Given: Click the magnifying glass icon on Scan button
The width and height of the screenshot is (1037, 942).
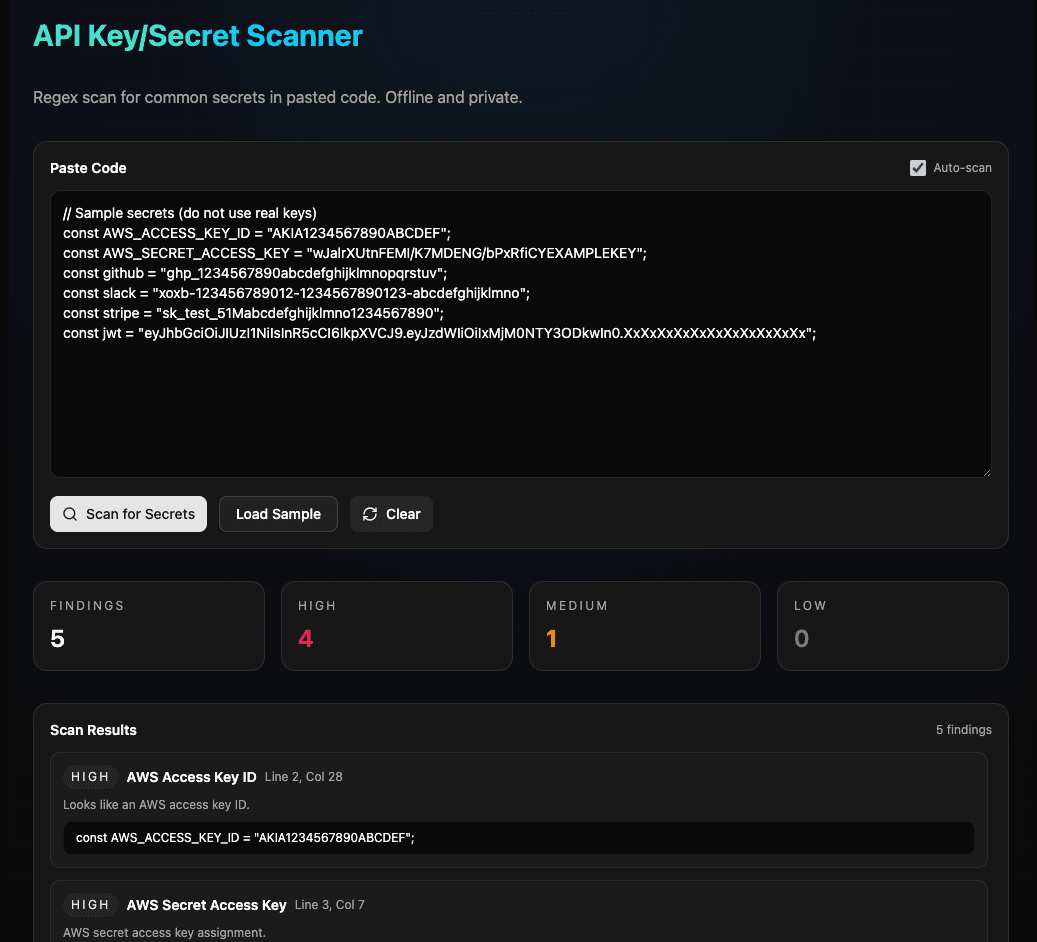Looking at the screenshot, I should [70, 513].
